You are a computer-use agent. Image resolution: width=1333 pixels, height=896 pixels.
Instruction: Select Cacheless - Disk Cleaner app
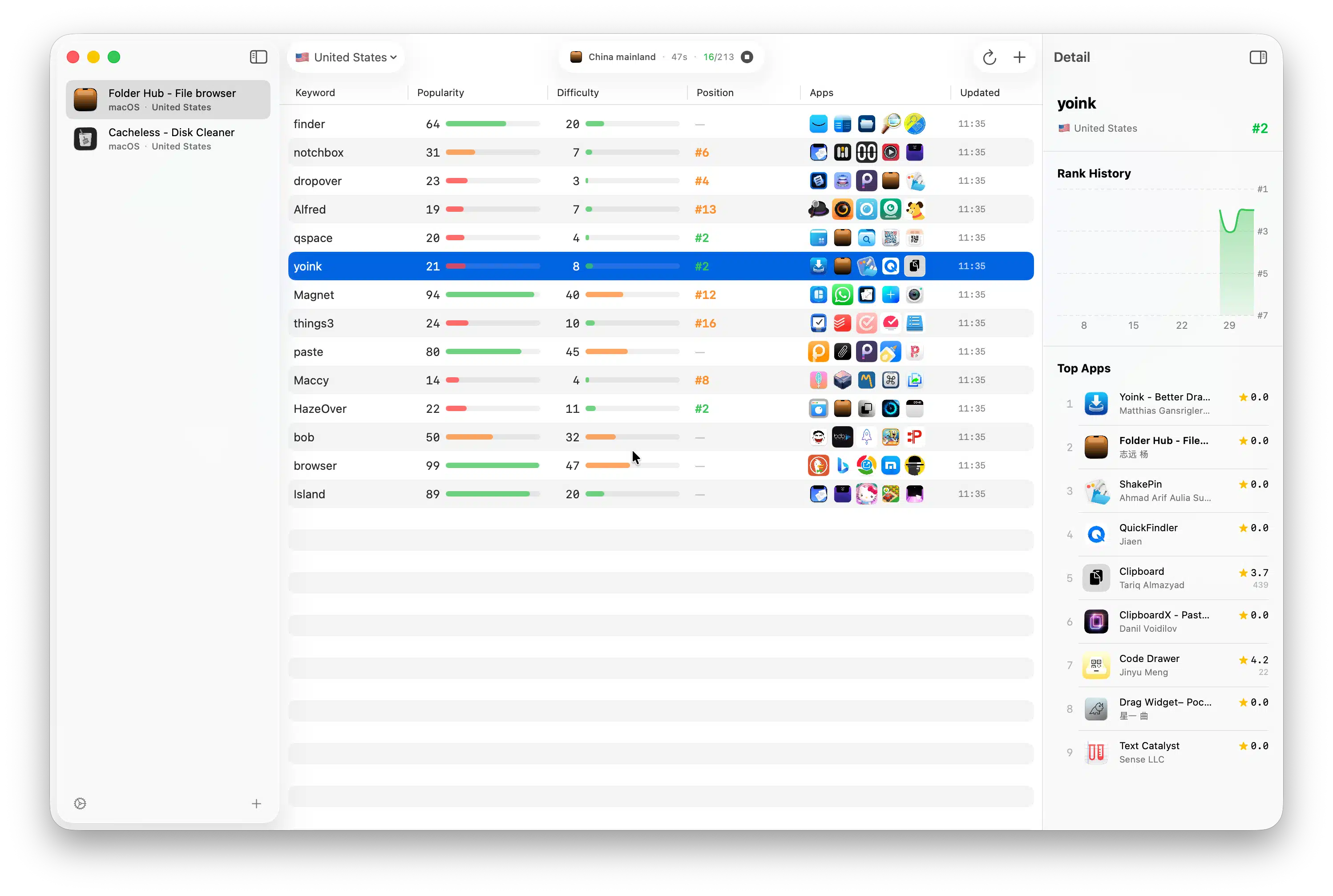click(x=168, y=139)
